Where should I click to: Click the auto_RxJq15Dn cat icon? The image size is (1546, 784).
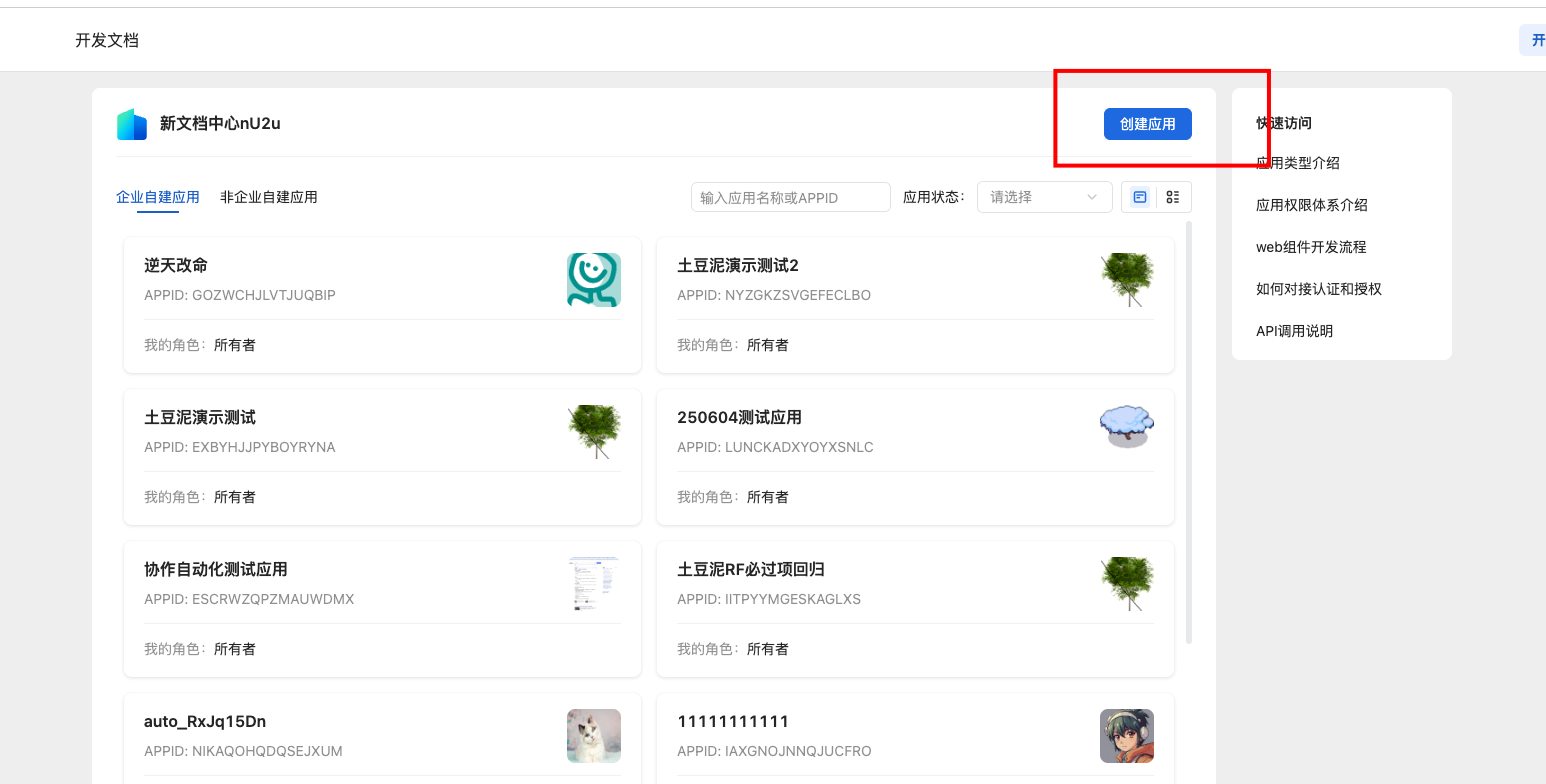coord(594,736)
